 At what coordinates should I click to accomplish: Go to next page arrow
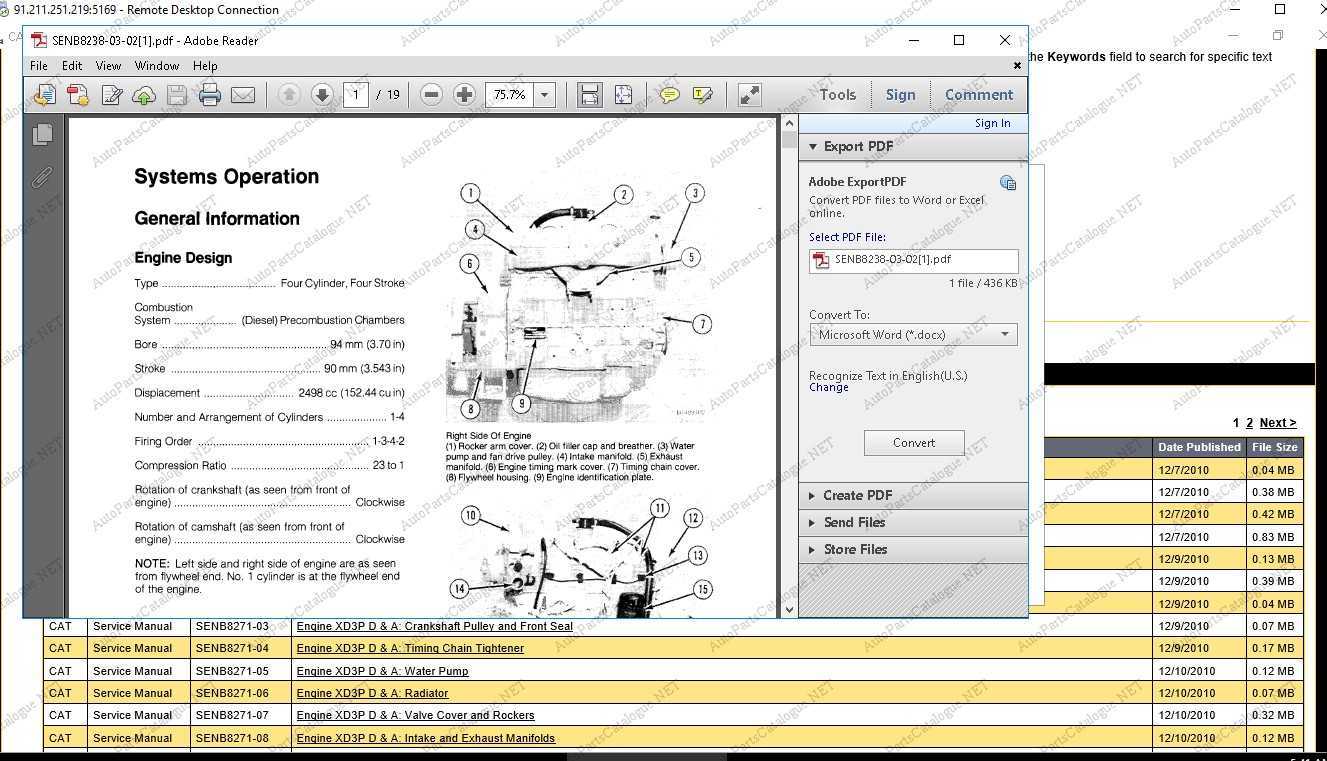coord(321,95)
